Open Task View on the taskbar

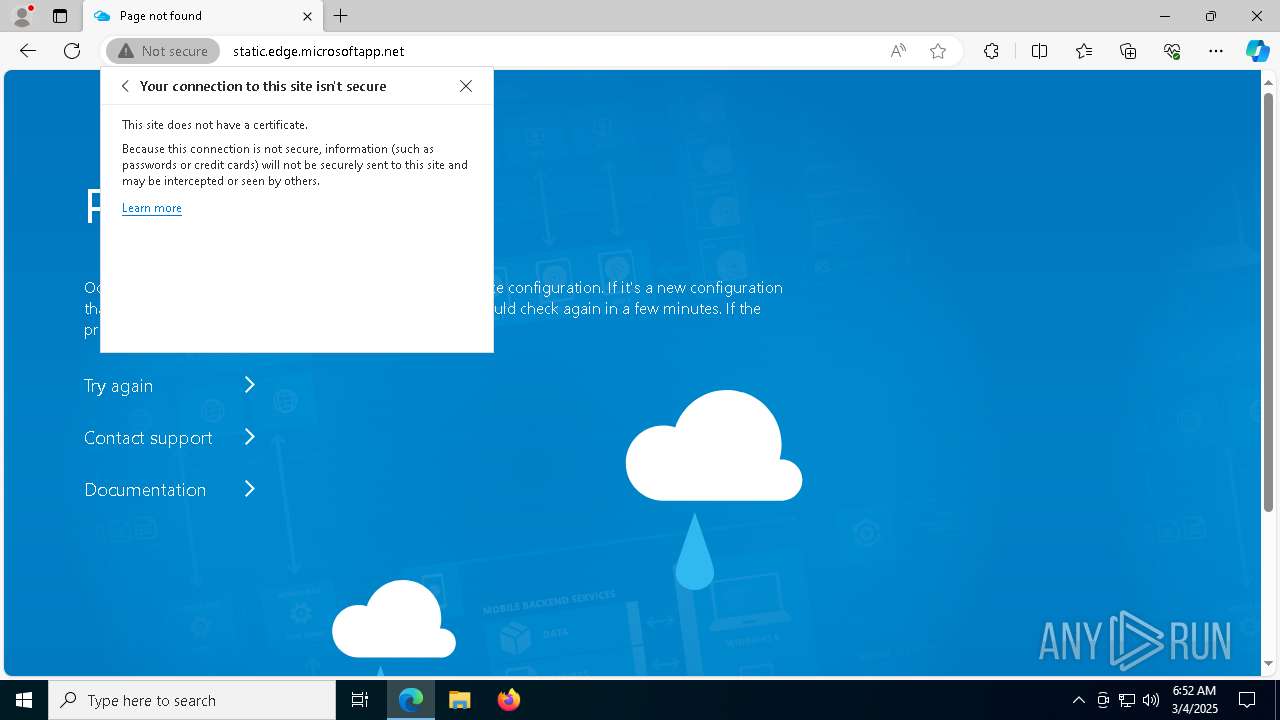point(360,700)
